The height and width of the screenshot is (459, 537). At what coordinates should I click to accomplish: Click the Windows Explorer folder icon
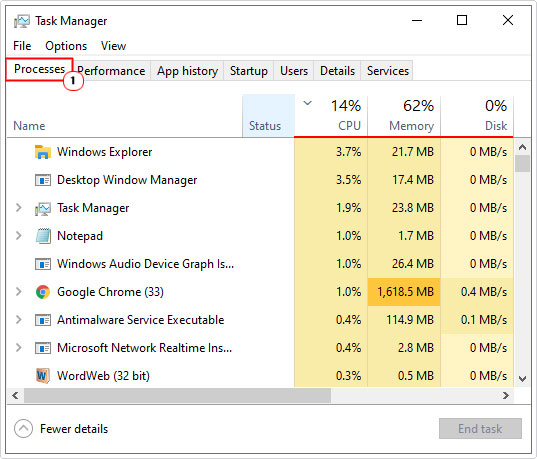[x=43, y=152]
